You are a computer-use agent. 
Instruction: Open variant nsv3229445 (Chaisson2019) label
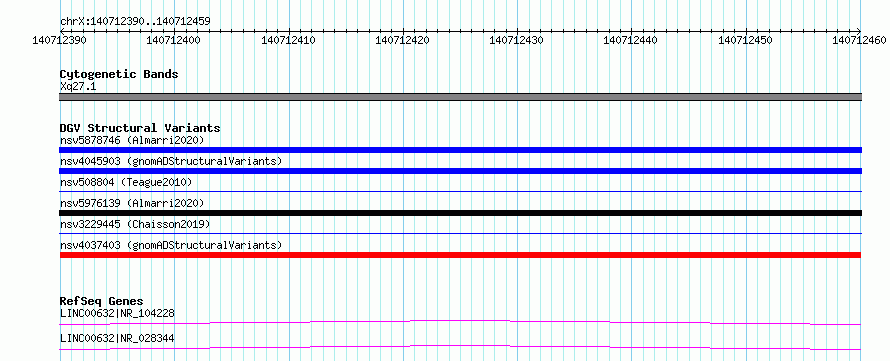coord(135,224)
